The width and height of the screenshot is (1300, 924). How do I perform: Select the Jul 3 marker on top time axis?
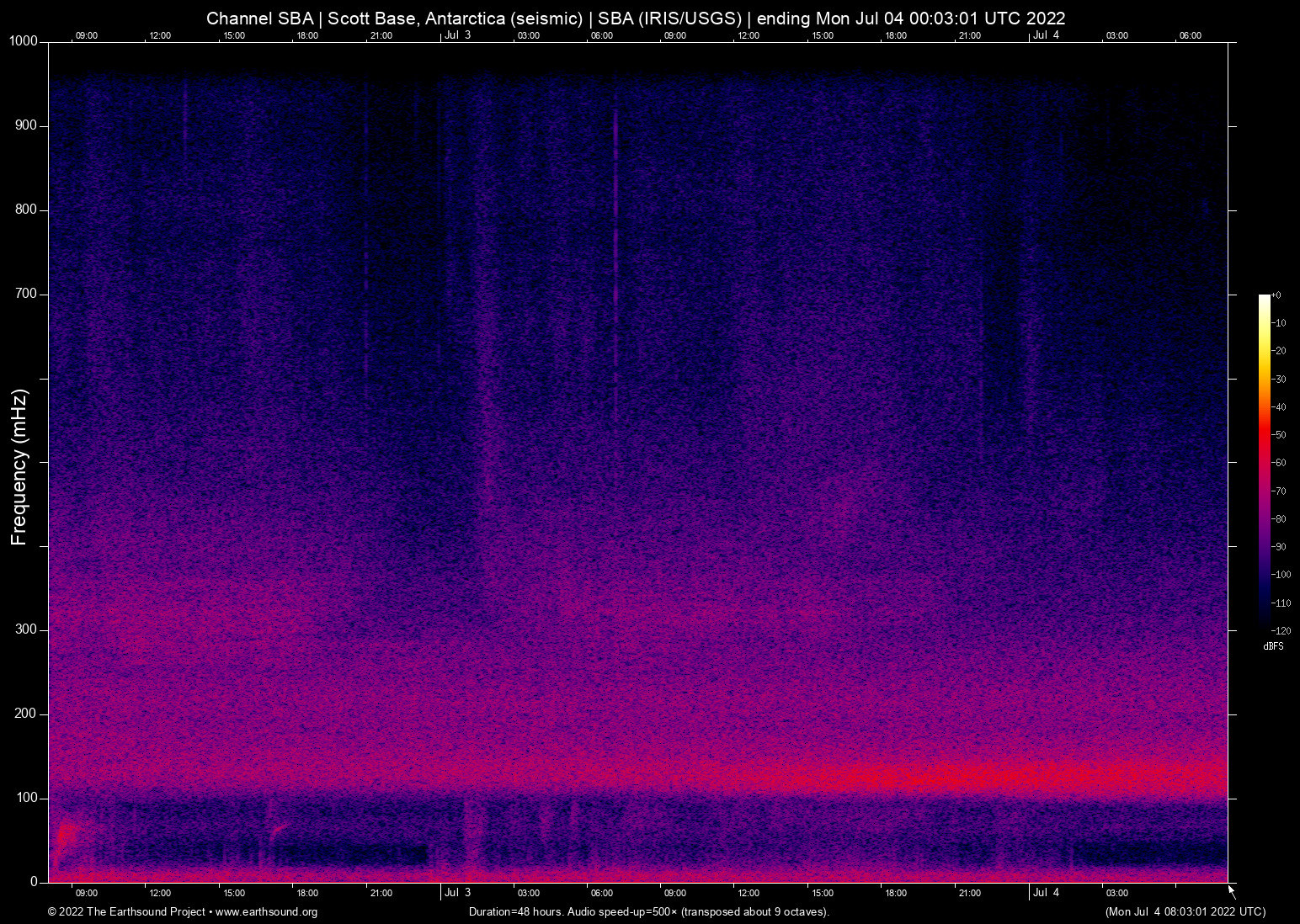(x=457, y=35)
